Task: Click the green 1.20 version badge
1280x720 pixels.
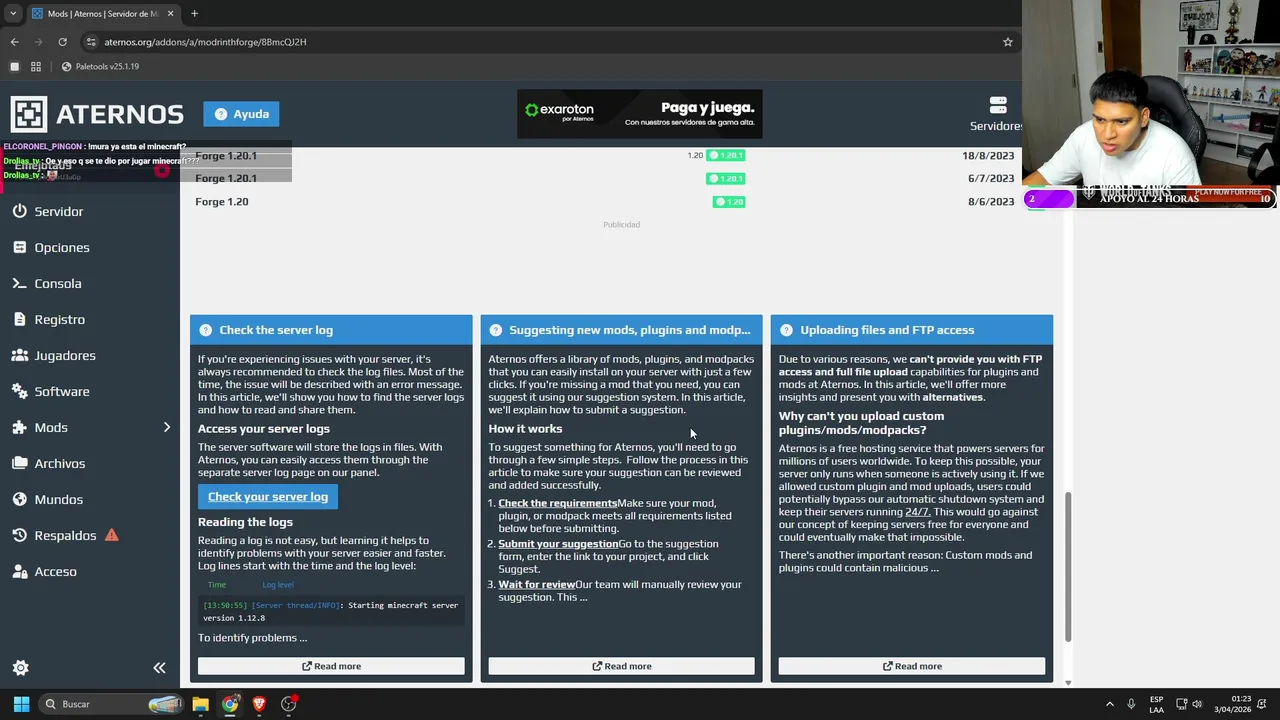Action: click(x=729, y=202)
